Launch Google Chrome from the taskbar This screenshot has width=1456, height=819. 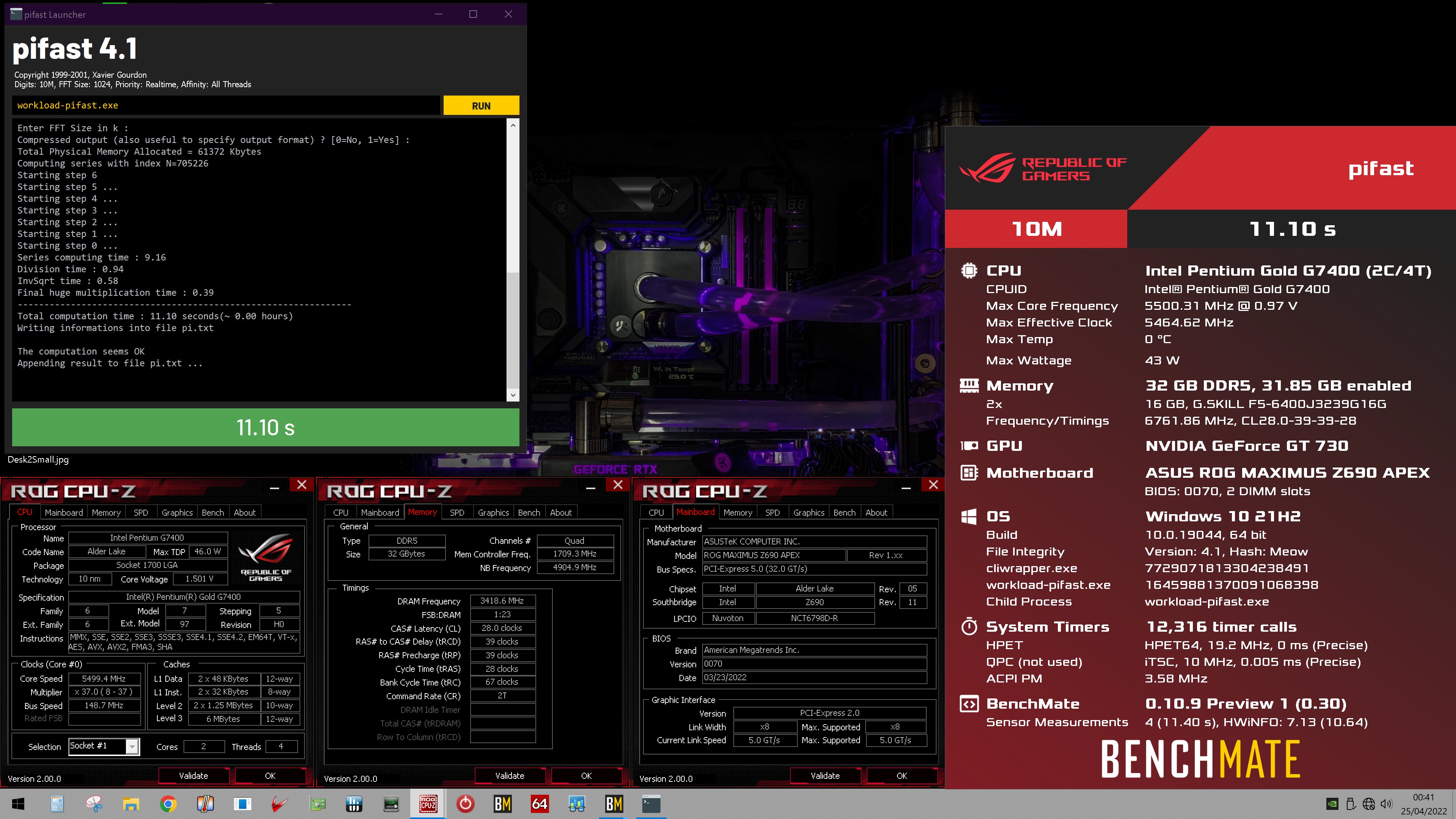coord(168,804)
